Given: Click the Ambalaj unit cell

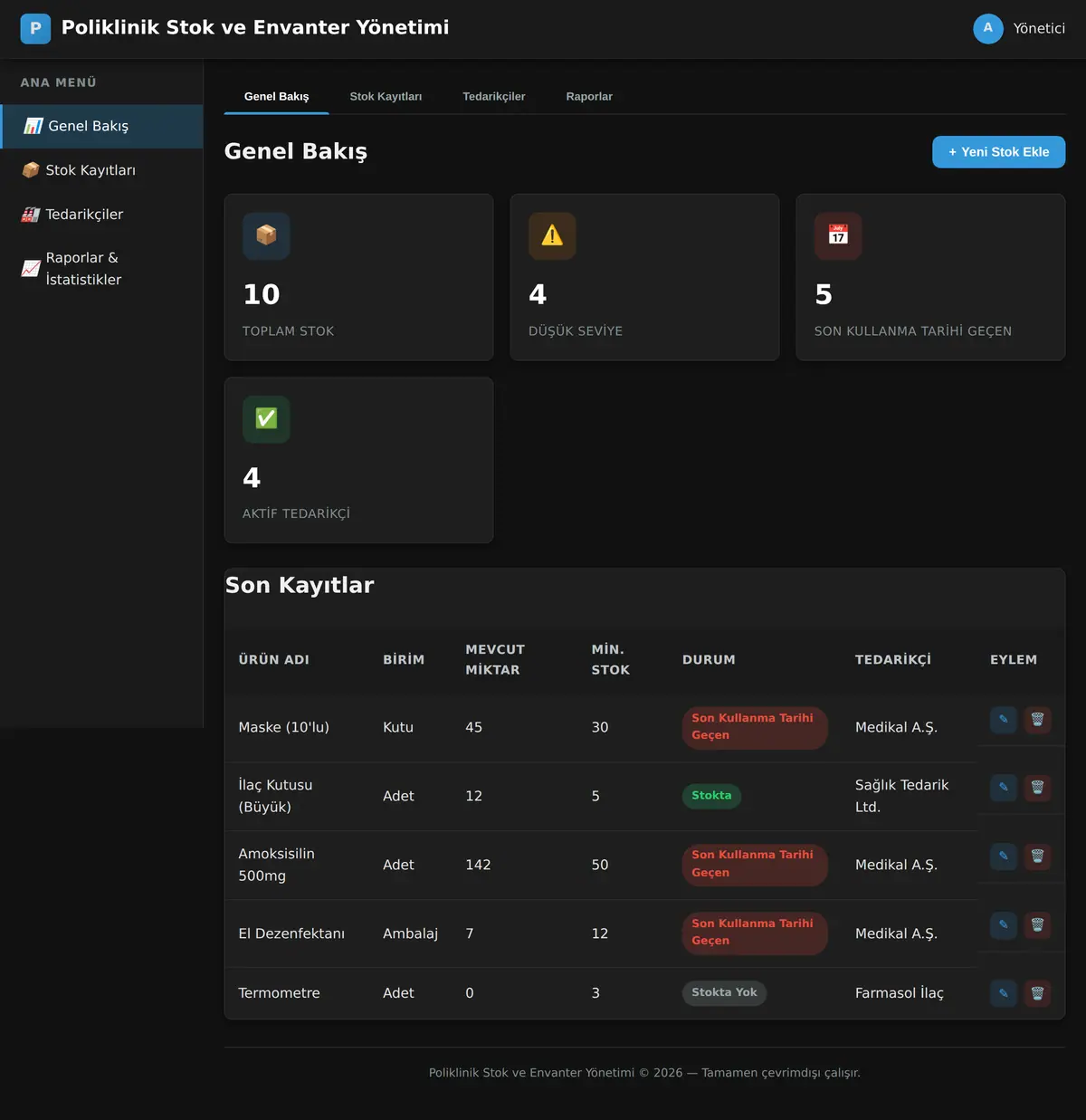Looking at the screenshot, I should pos(410,933).
